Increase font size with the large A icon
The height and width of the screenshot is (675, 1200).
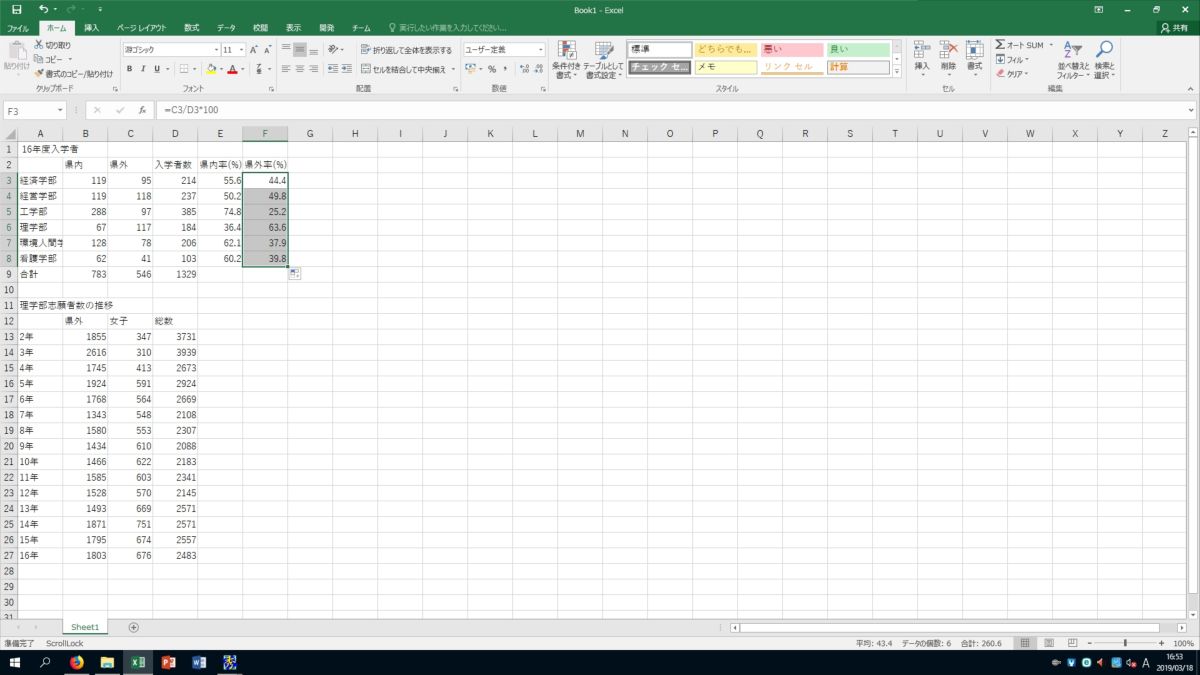[x=254, y=49]
